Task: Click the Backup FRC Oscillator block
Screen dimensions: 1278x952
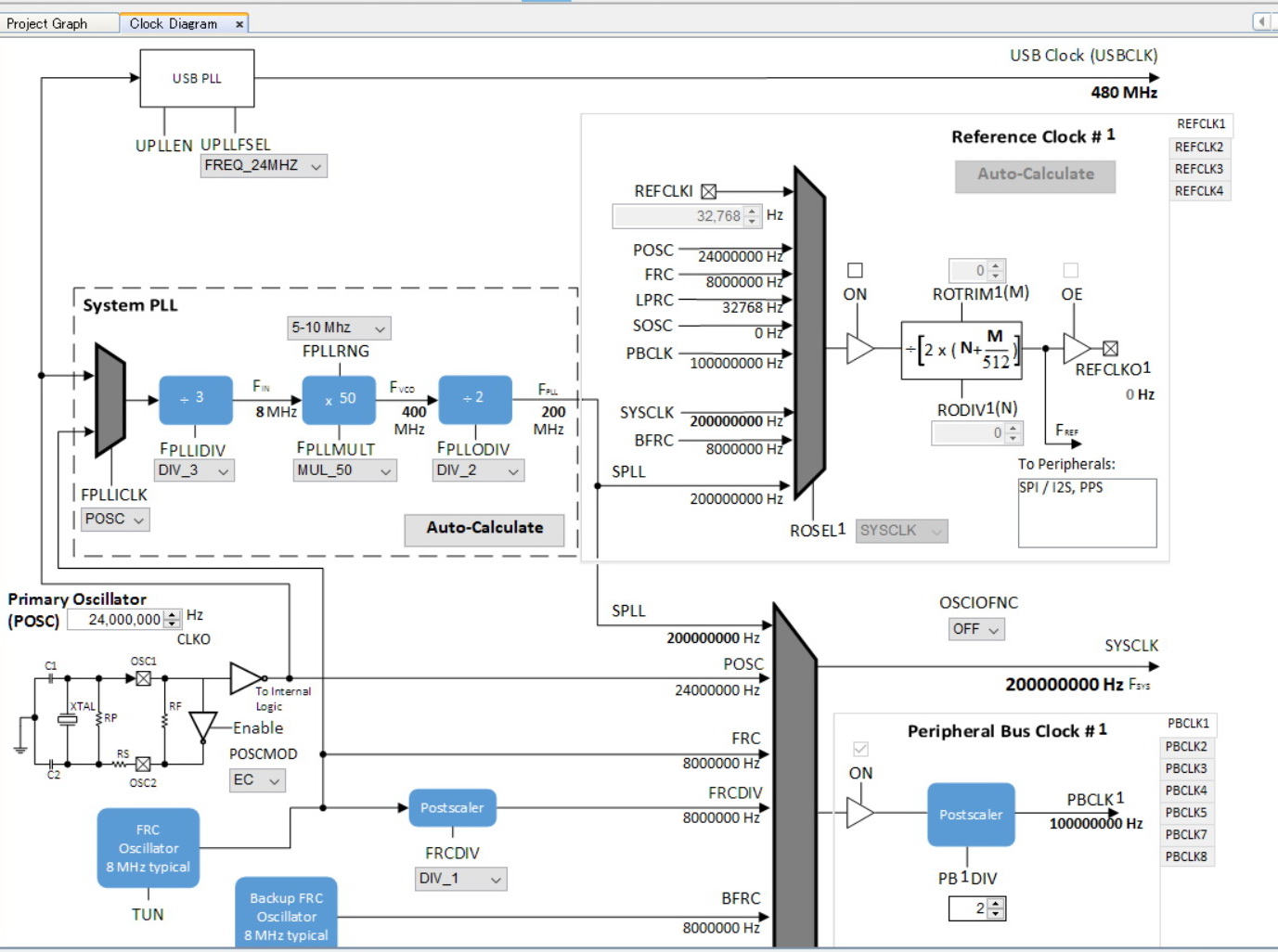Action: [x=286, y=913]
